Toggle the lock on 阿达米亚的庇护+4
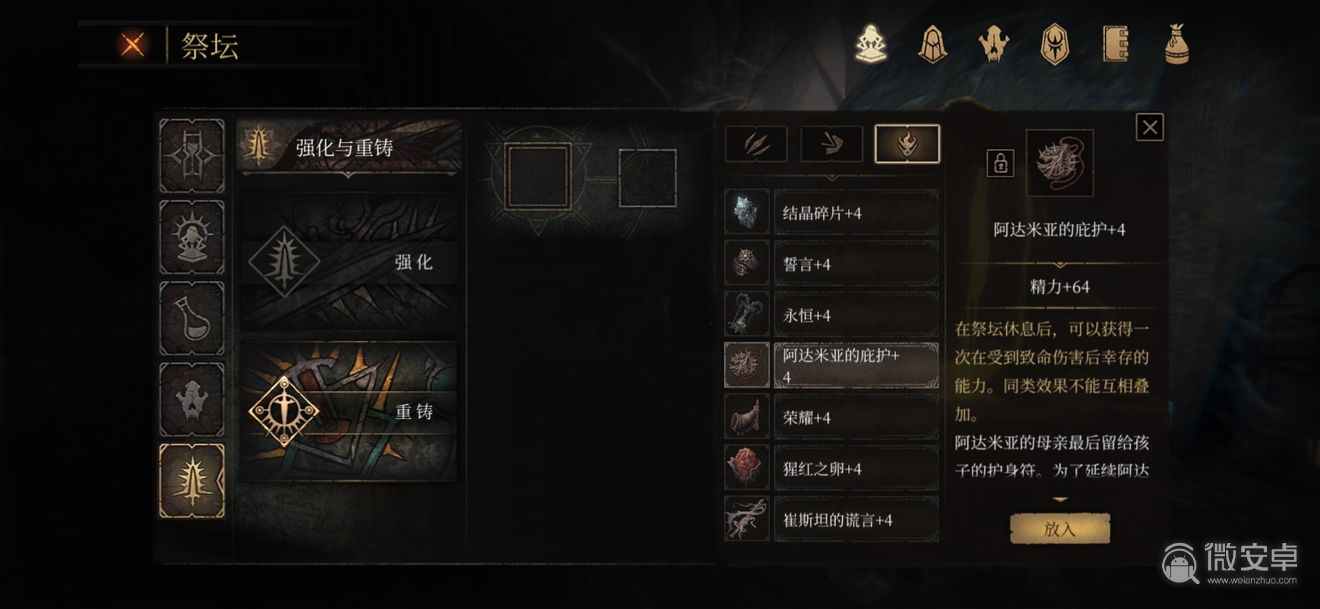 [1000, 164]
